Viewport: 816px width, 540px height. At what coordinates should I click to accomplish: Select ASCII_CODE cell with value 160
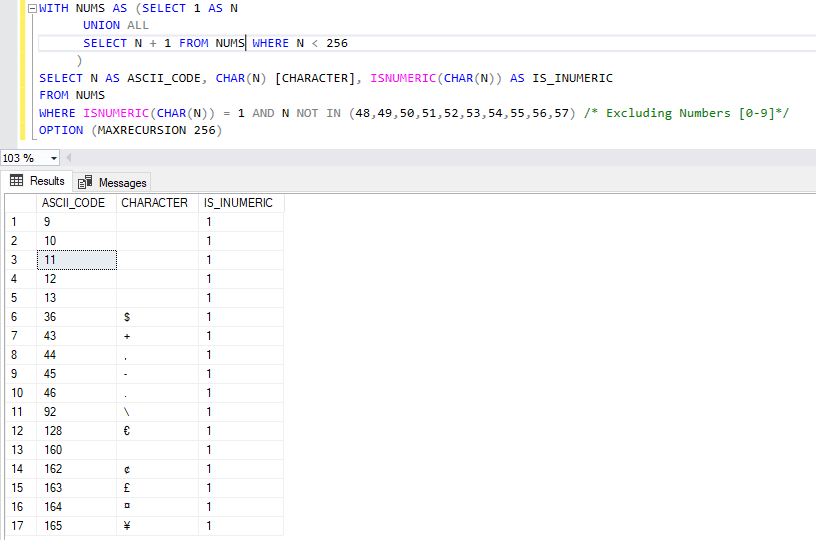(x=76, y=450)
